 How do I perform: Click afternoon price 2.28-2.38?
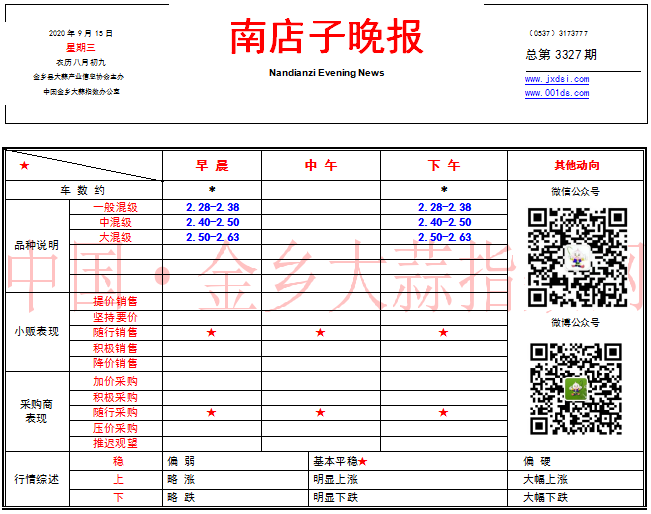pos(445,207)
